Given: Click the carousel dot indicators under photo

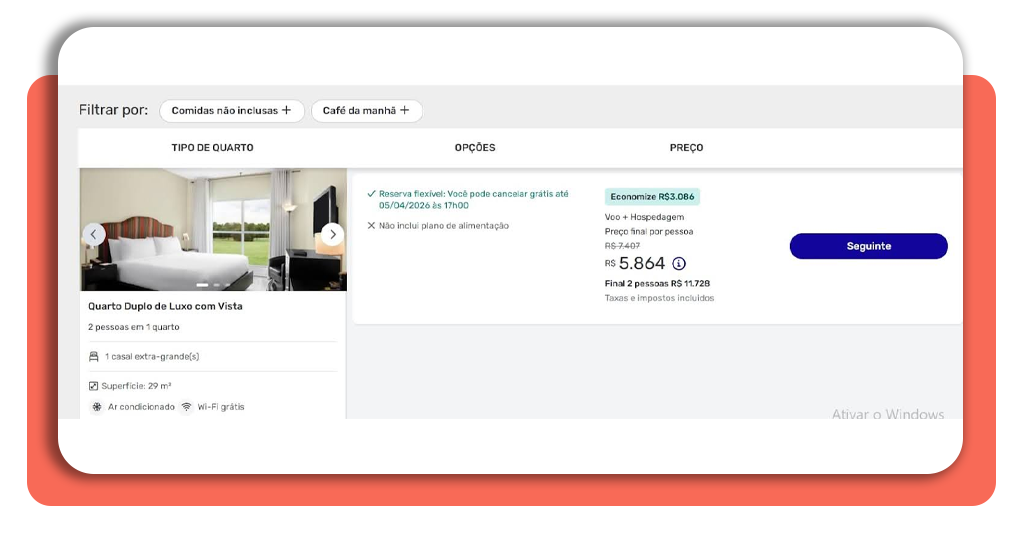Looking at the screenshot, I should pos(213,285).
